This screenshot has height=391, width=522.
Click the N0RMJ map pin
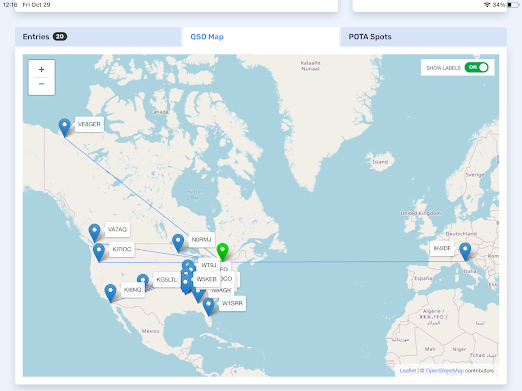pos(178,243)
